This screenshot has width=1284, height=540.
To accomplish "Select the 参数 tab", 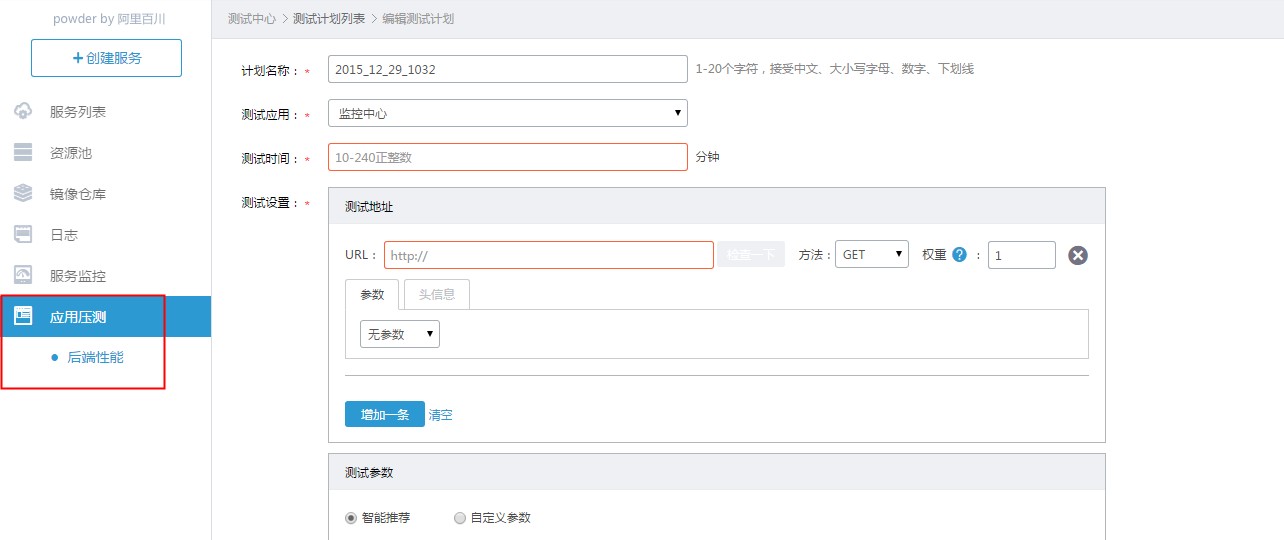I will tap(372, 294).
